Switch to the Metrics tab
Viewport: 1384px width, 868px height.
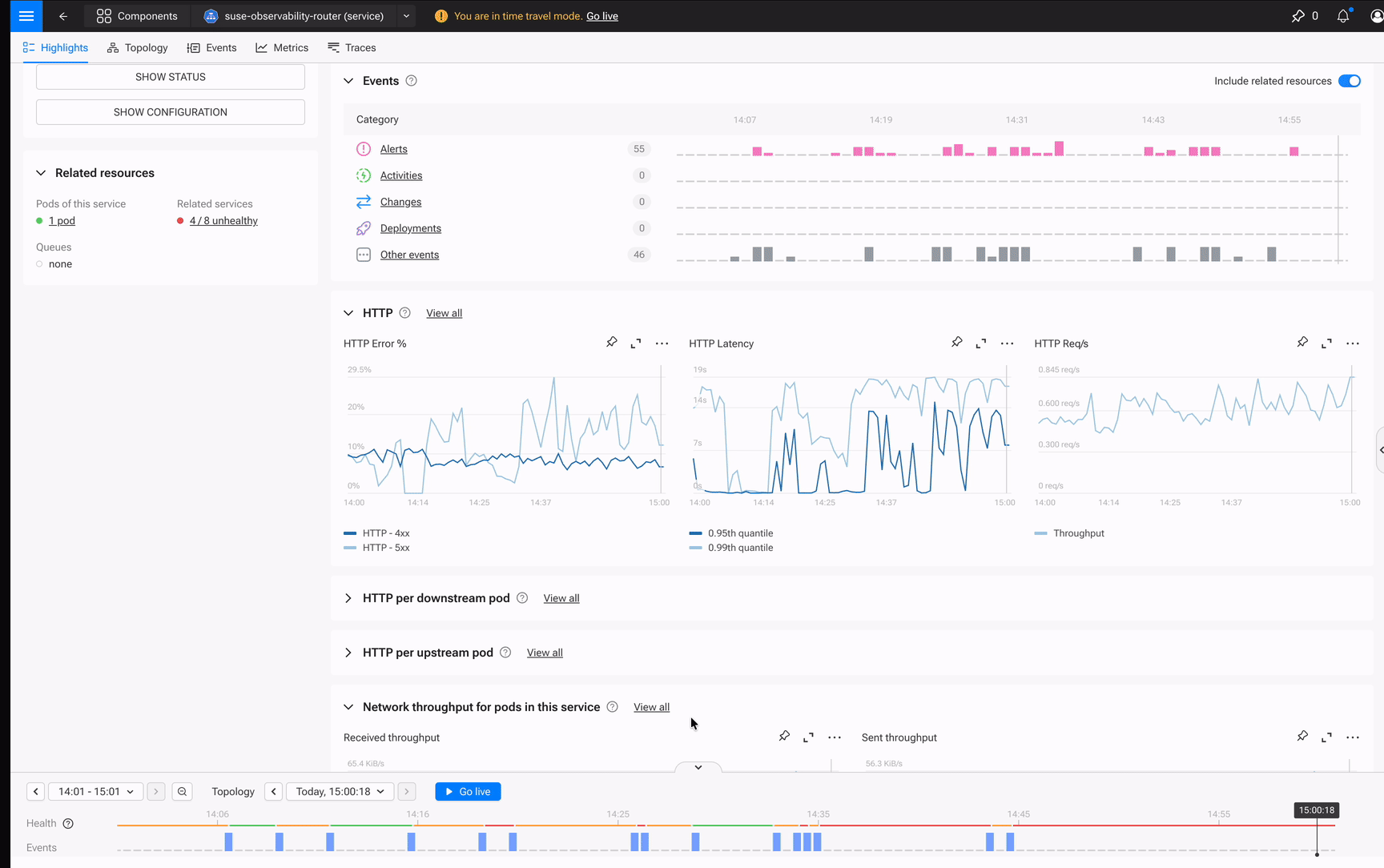click(281, 47)
